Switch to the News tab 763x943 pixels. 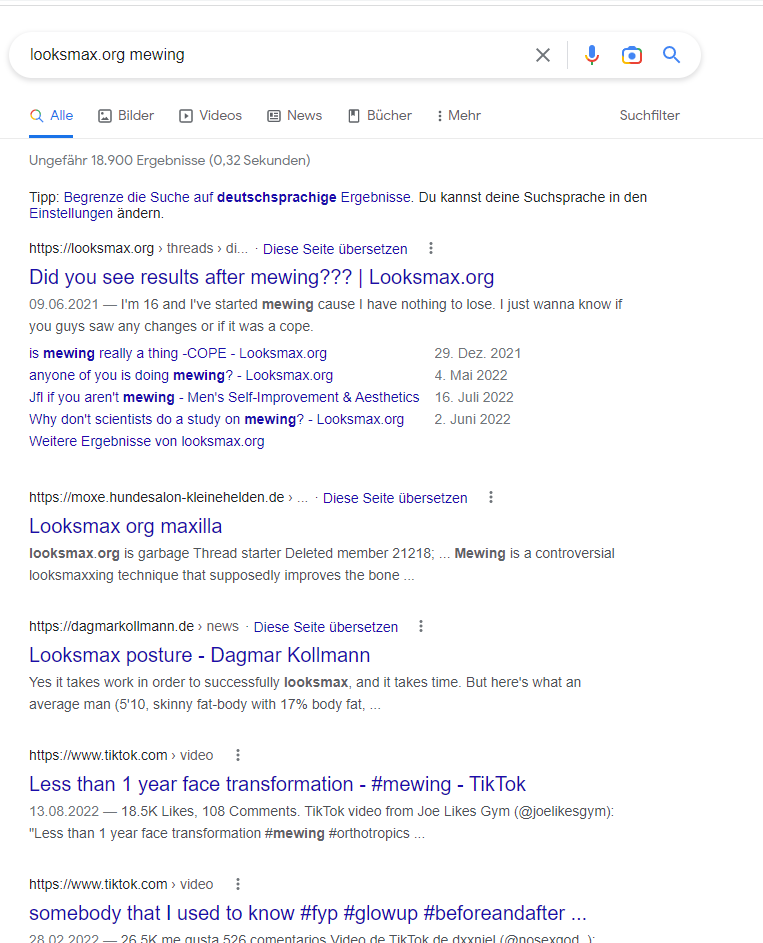pos(295,115)
